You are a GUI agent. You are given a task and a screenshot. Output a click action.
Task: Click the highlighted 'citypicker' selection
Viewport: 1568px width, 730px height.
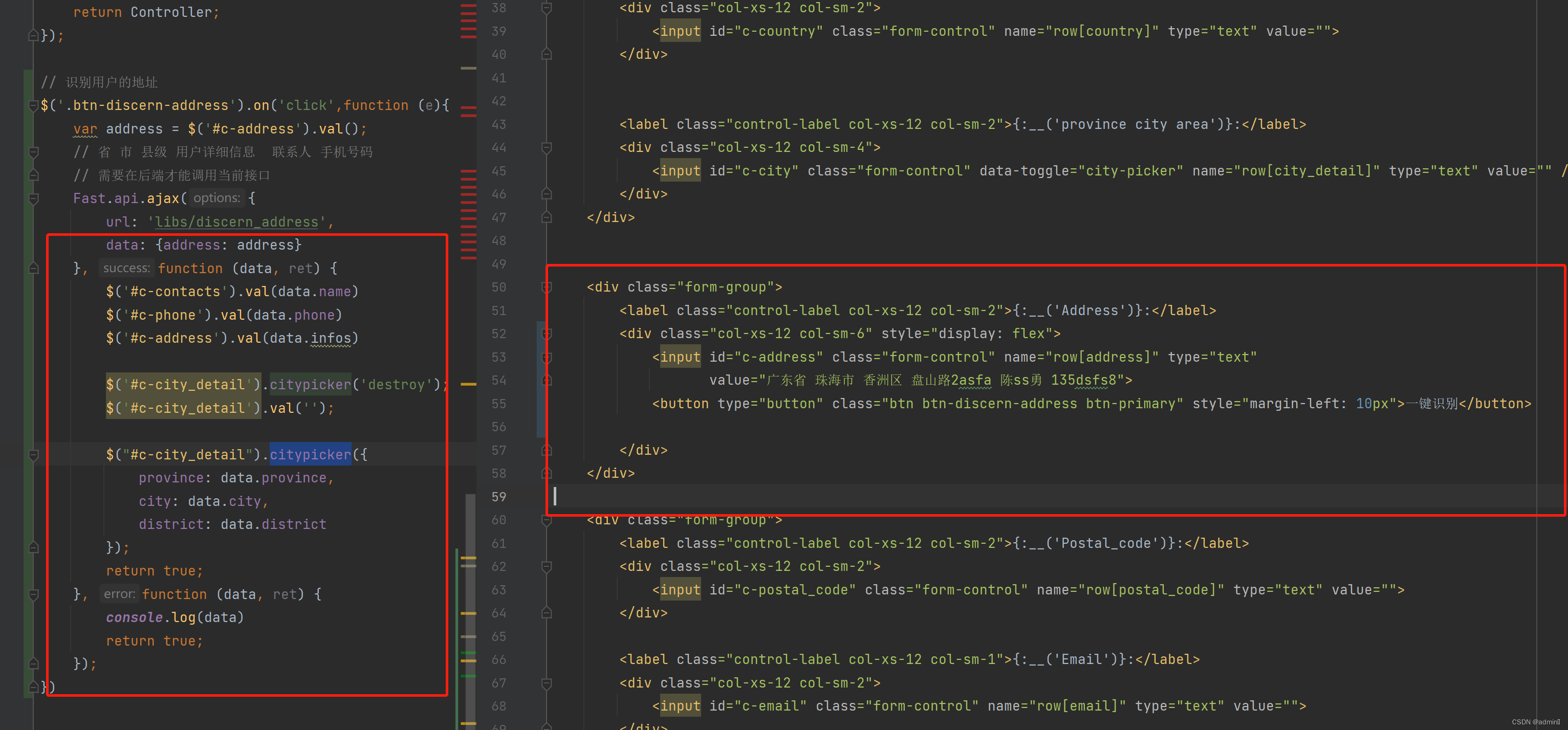pyautogui.click(x=311, y=454)
